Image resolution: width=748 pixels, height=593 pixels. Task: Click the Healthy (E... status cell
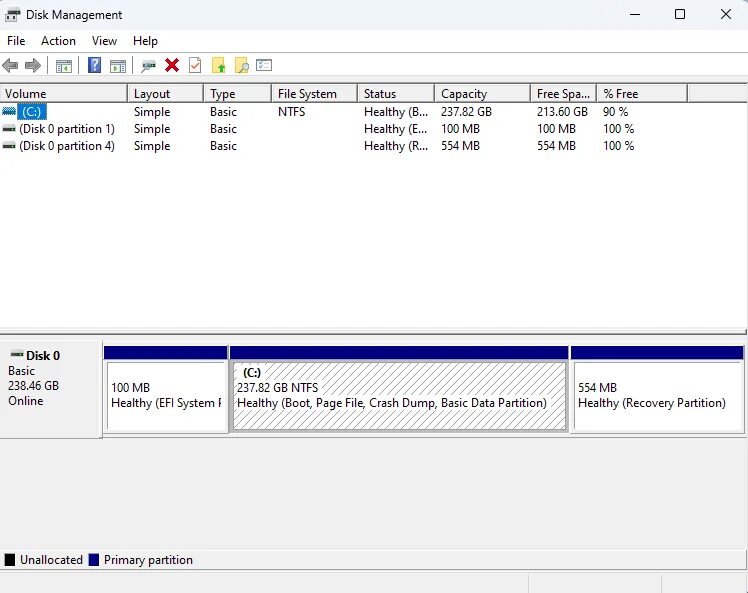pyautogui.click(x=395, y=129)
